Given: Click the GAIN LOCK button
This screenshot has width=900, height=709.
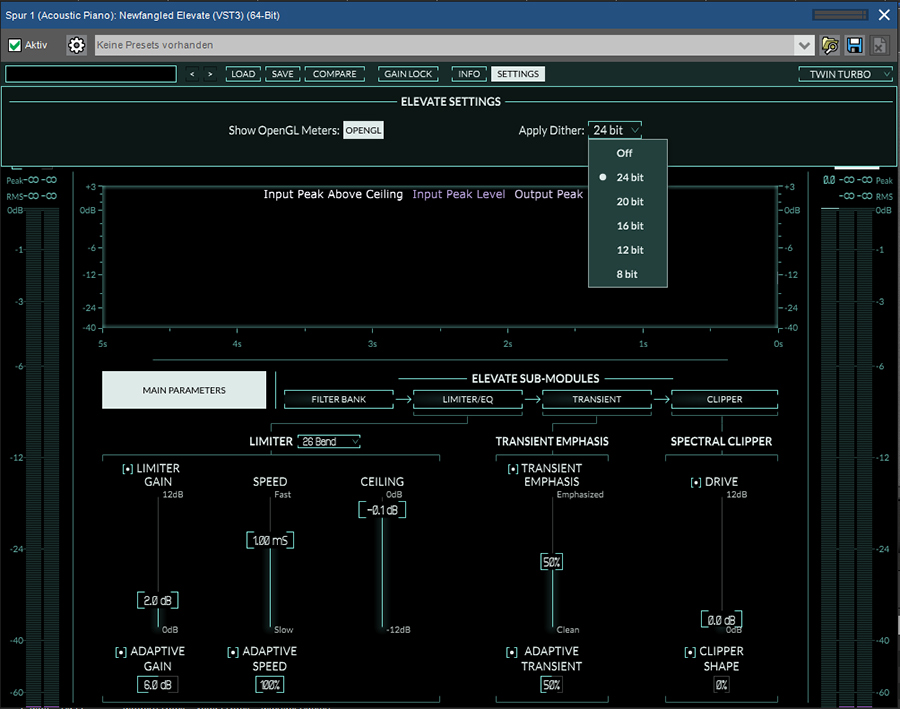Looking at the screenshot, I should click(x=408, y=74).
